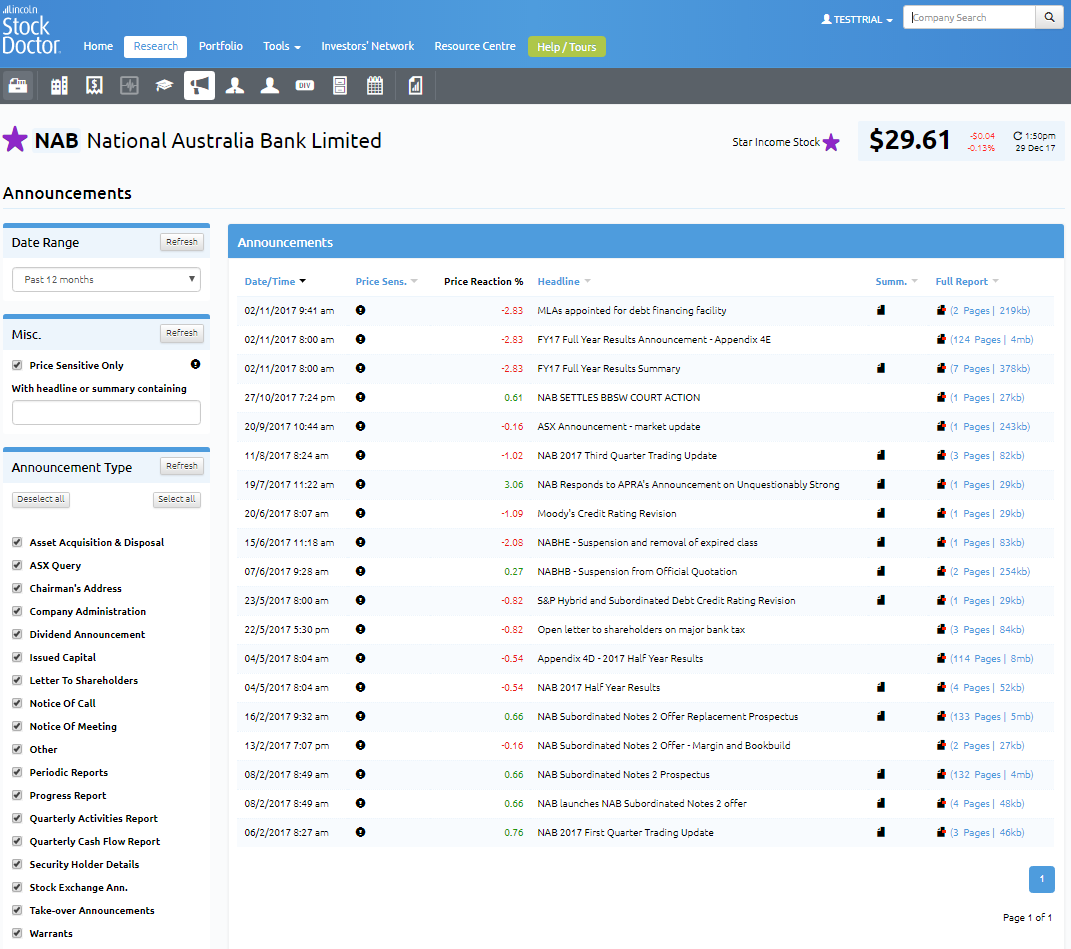Toggle Issued Capital checkbox
1071x949 pixels.
click(x=17, y=657)
